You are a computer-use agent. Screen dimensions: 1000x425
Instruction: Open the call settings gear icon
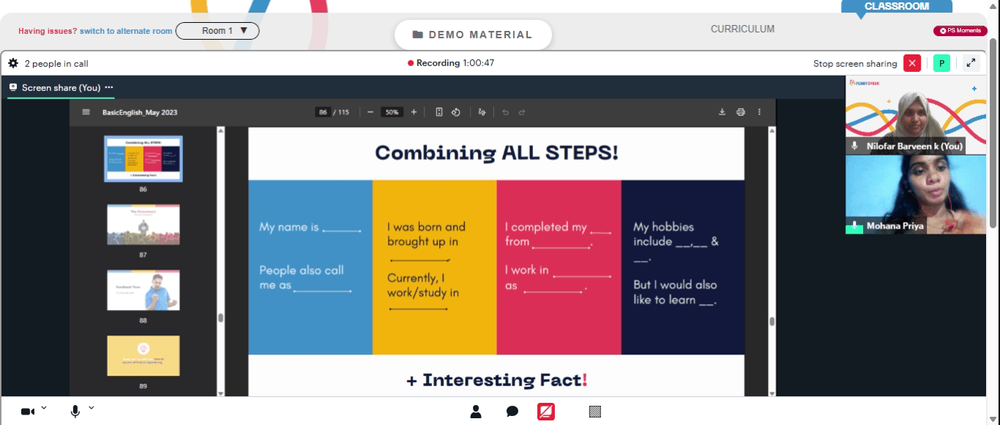pos(13,63)
